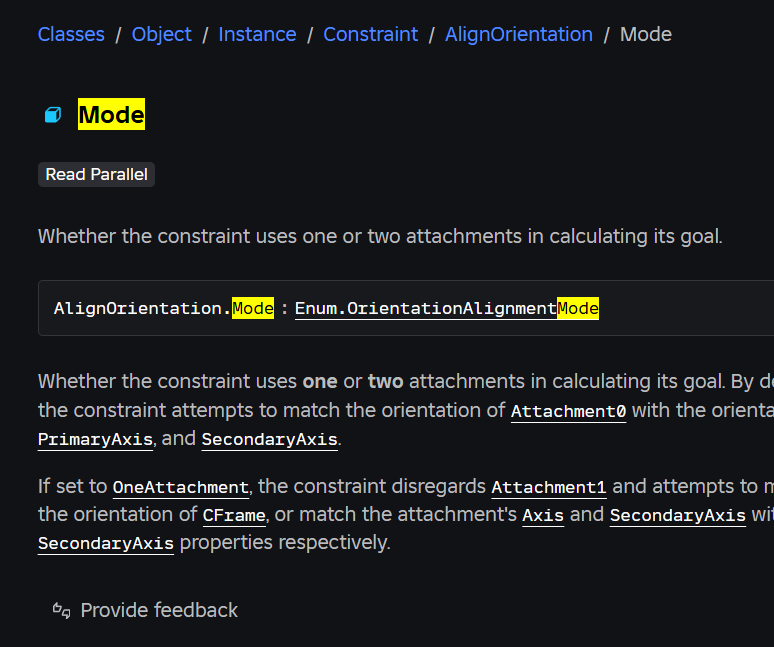Open the Classes breadcrumb link
This screenshot has width=774, height=647.
coord(71,35)
